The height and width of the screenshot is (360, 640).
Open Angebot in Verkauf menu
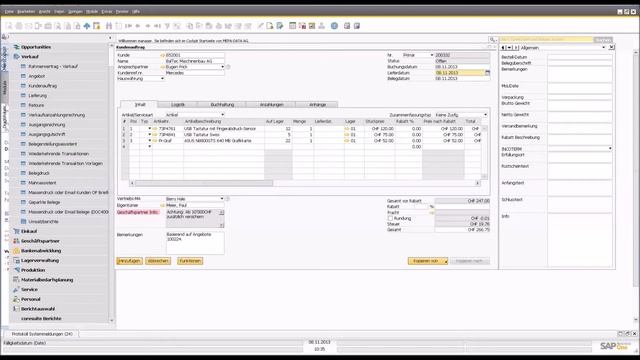click(x=37, y=76)
